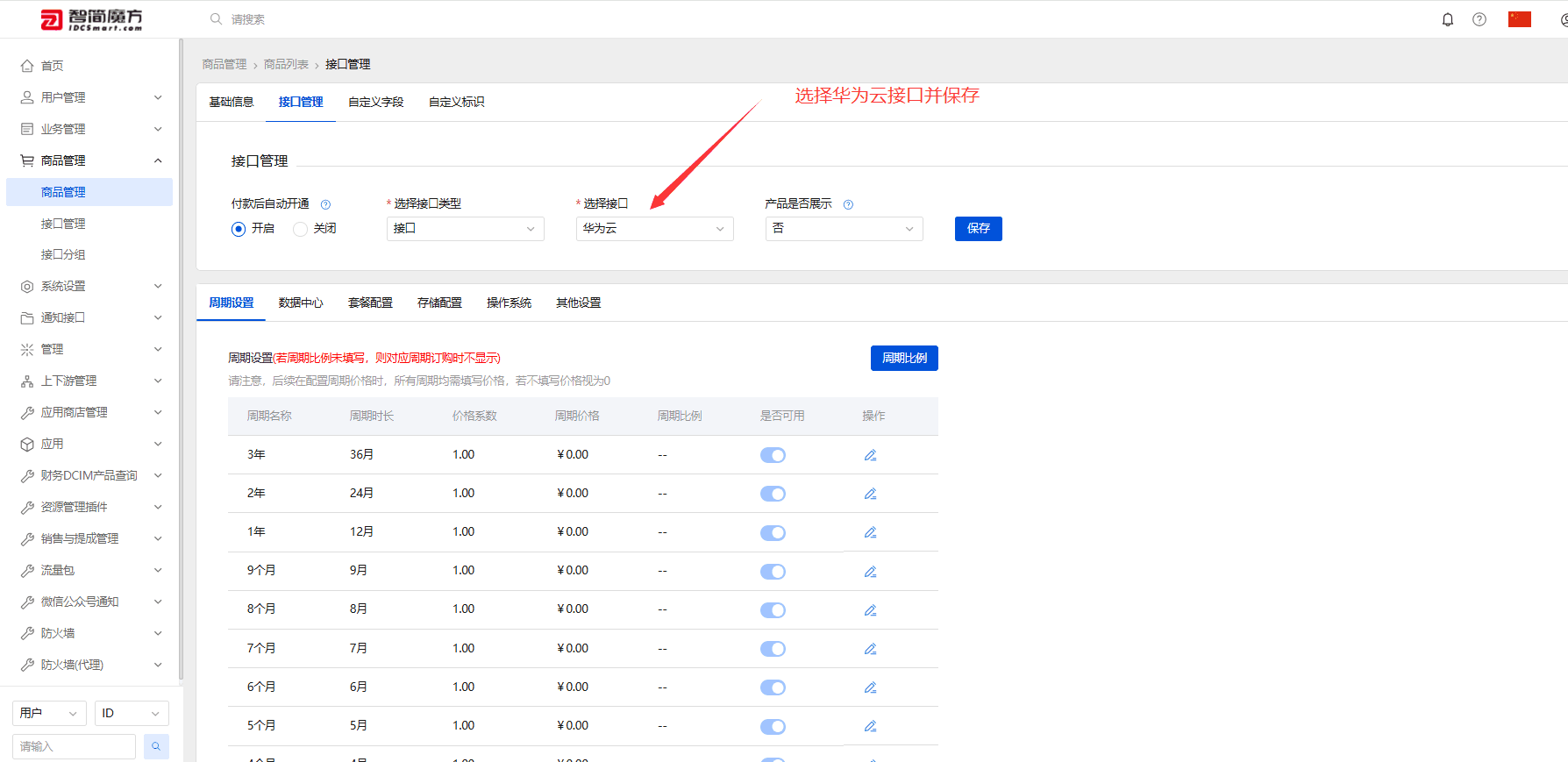Viewport: 1568px width, 762px height.
Task: Toggle 是否可用 switch for 9个月
Action: 773,572
